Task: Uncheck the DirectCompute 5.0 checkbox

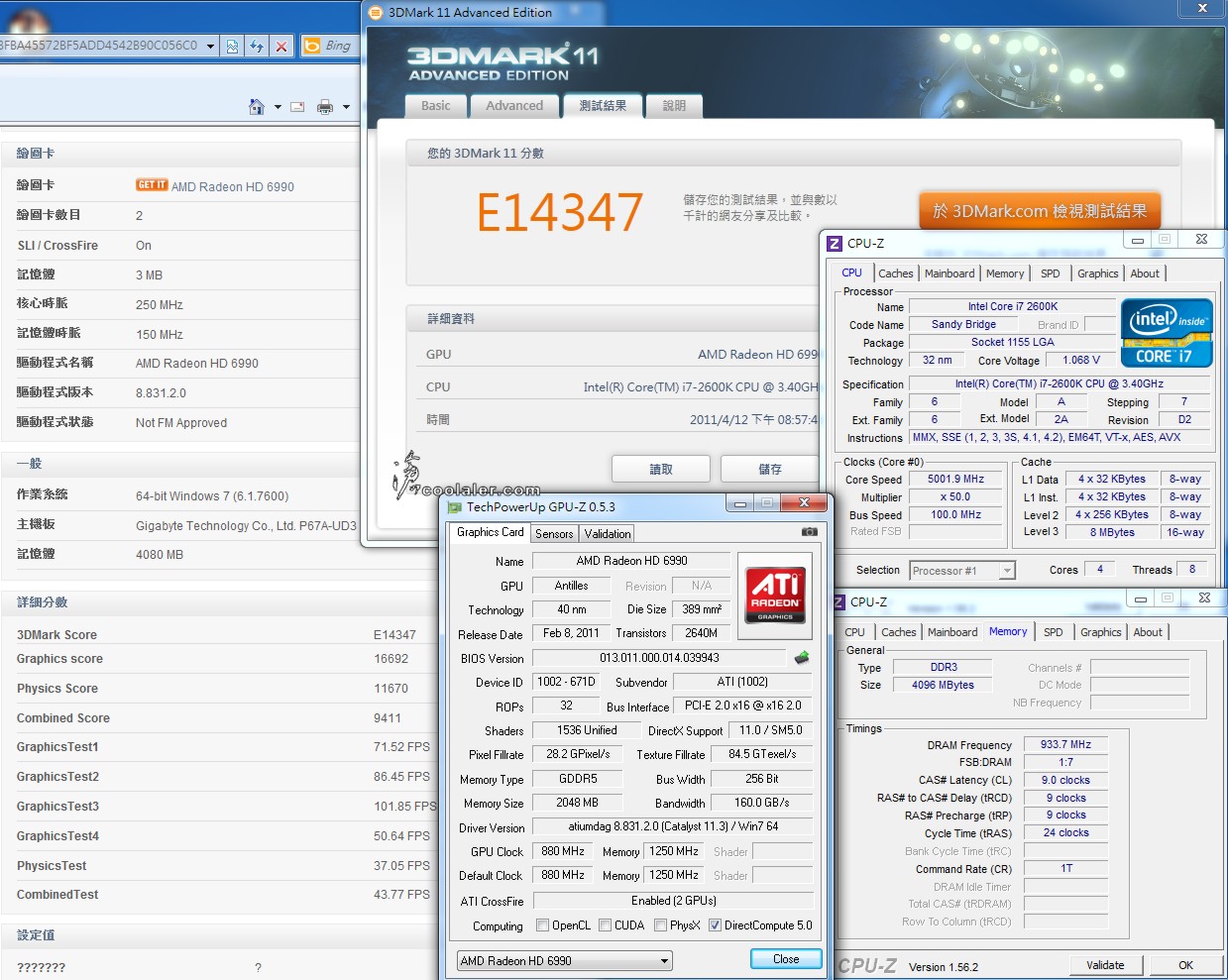Action: (x=715, y=926)
